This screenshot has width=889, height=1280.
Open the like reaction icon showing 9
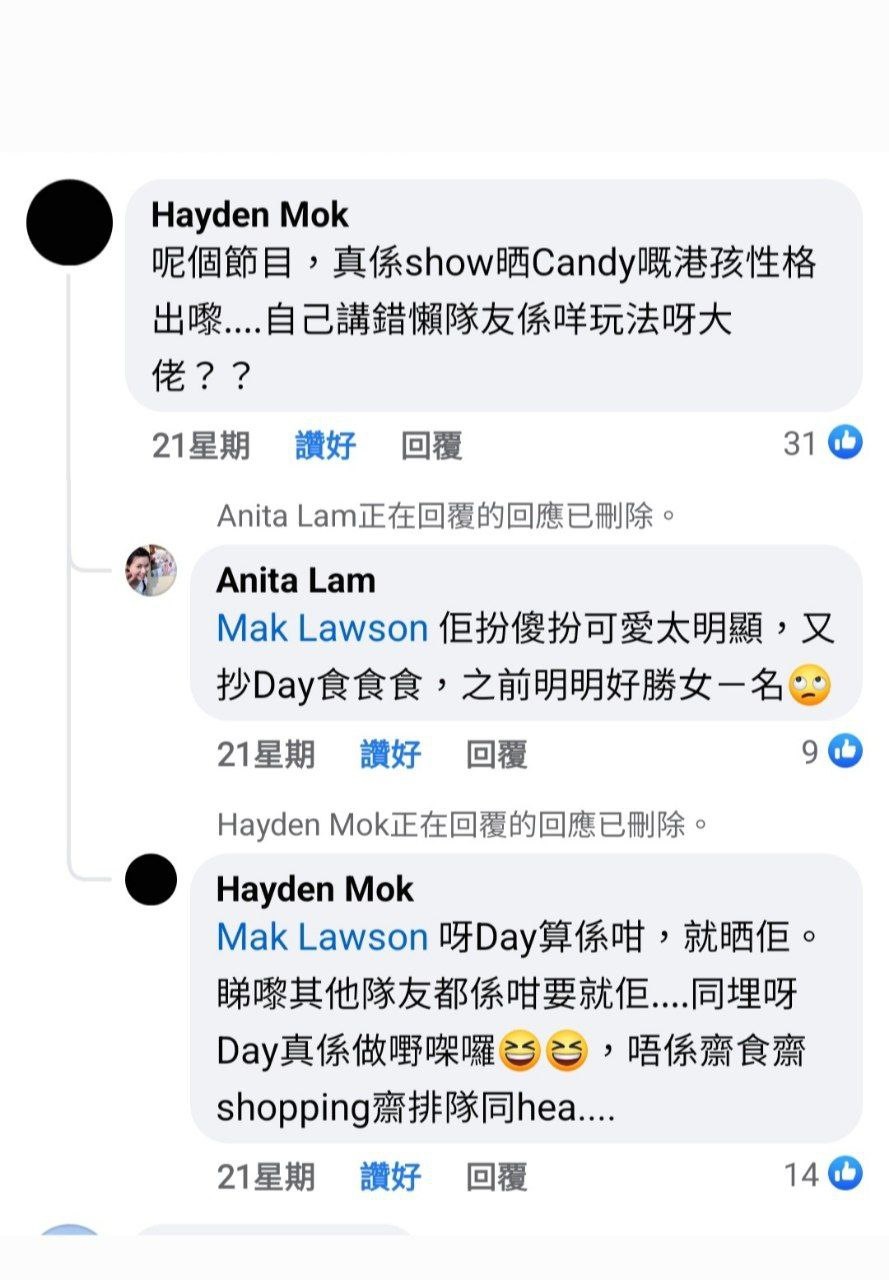845,751
